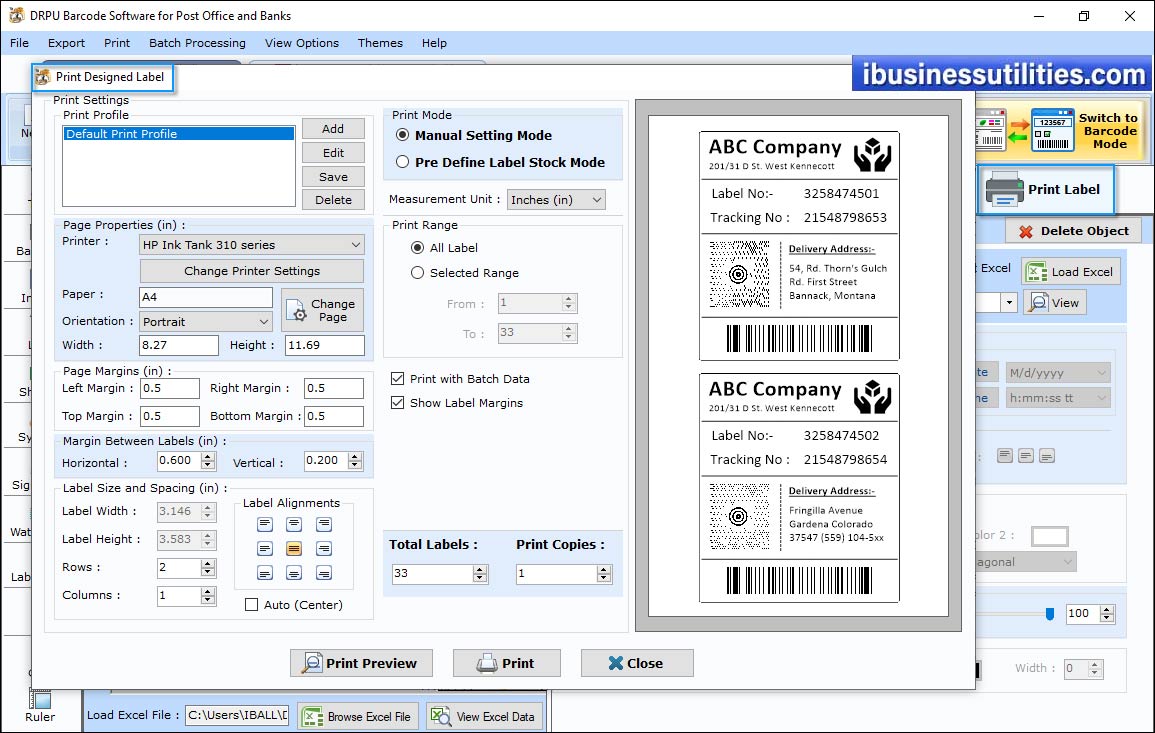Open Measurement Unit dropdown
The width and height of the screenshot is (1155, 733).
(x=556, y=200)
